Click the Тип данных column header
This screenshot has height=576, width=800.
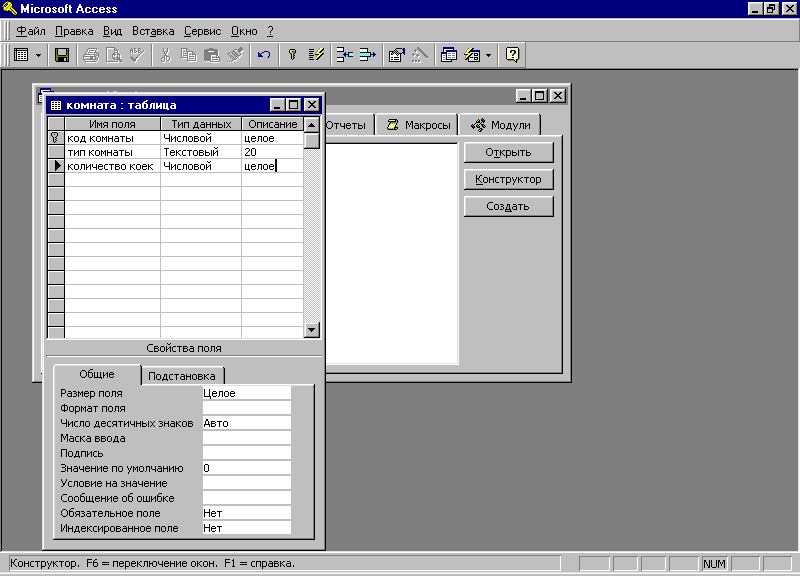pyautogui.click(x=201, y=124)
